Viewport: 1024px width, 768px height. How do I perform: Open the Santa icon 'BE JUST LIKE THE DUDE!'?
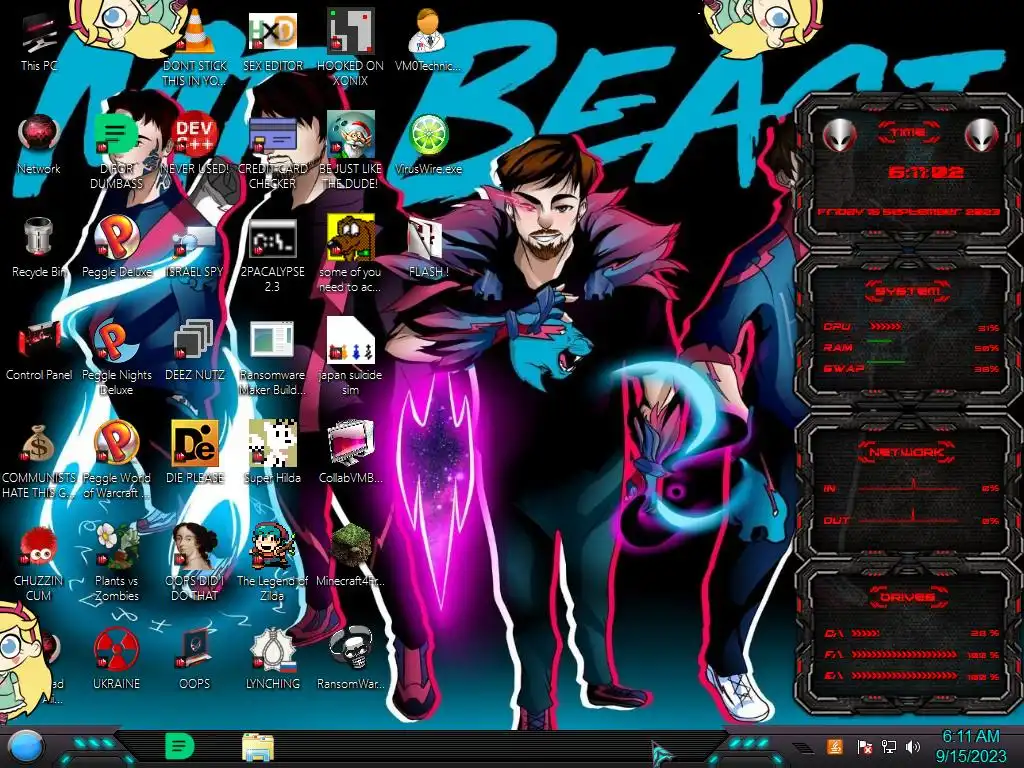(350, 152)
